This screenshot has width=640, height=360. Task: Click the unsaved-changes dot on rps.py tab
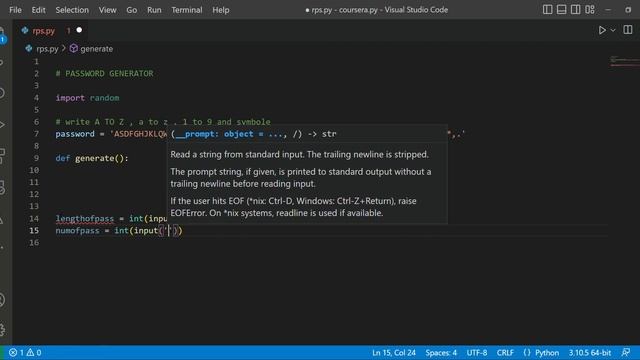coord(79,30)
